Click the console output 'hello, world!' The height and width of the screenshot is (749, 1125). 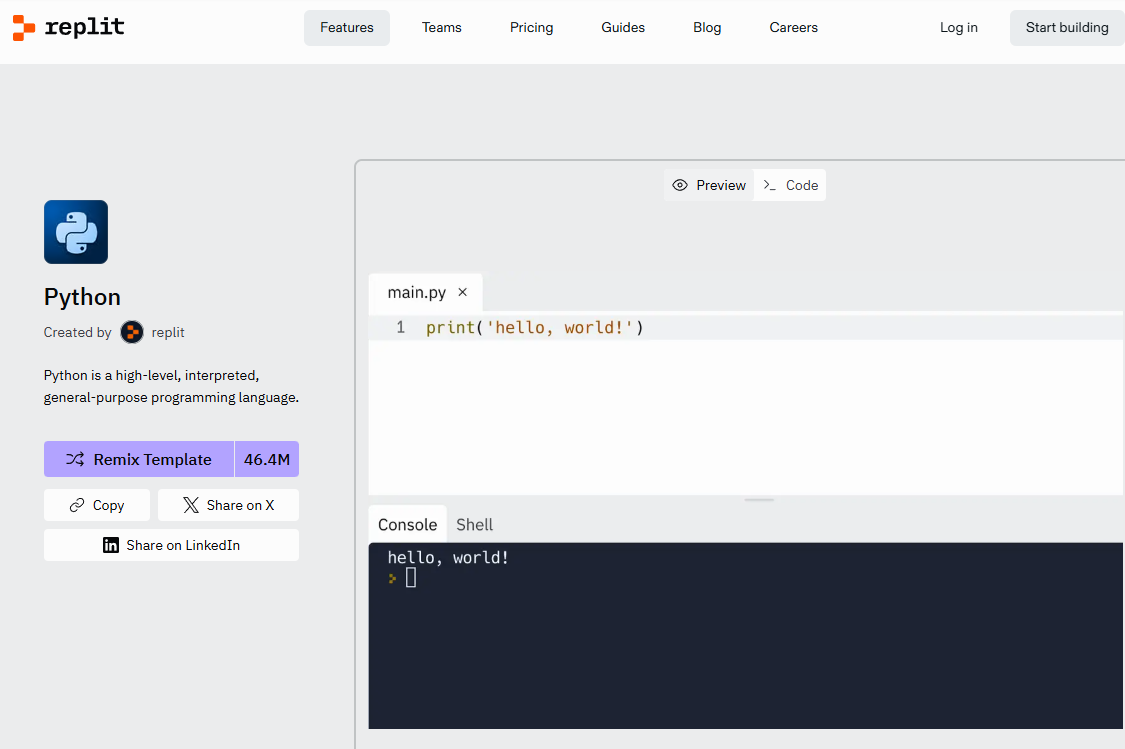click(x=448, y=557)
